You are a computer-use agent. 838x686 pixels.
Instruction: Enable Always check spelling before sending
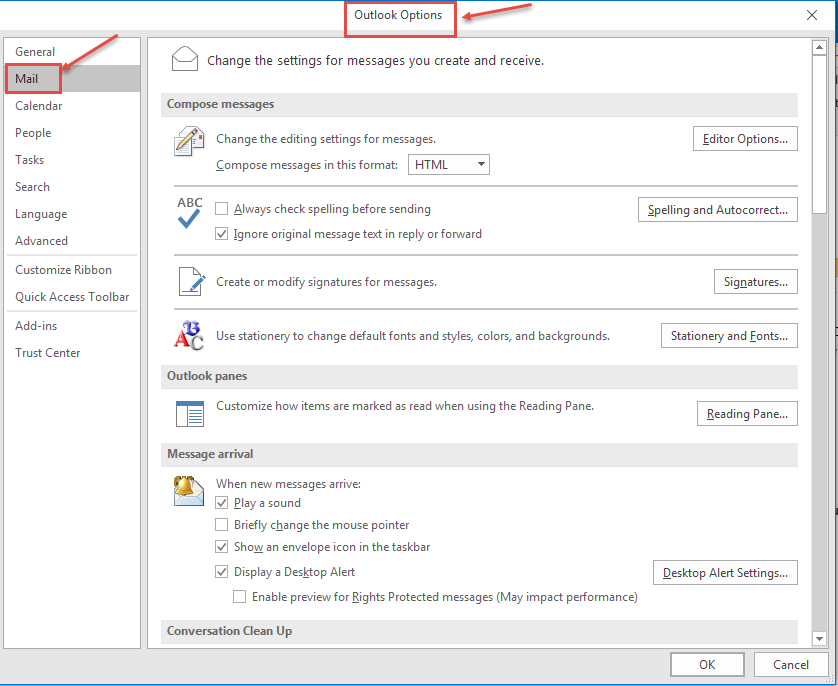pyautogui.click(x=222, y=208)
